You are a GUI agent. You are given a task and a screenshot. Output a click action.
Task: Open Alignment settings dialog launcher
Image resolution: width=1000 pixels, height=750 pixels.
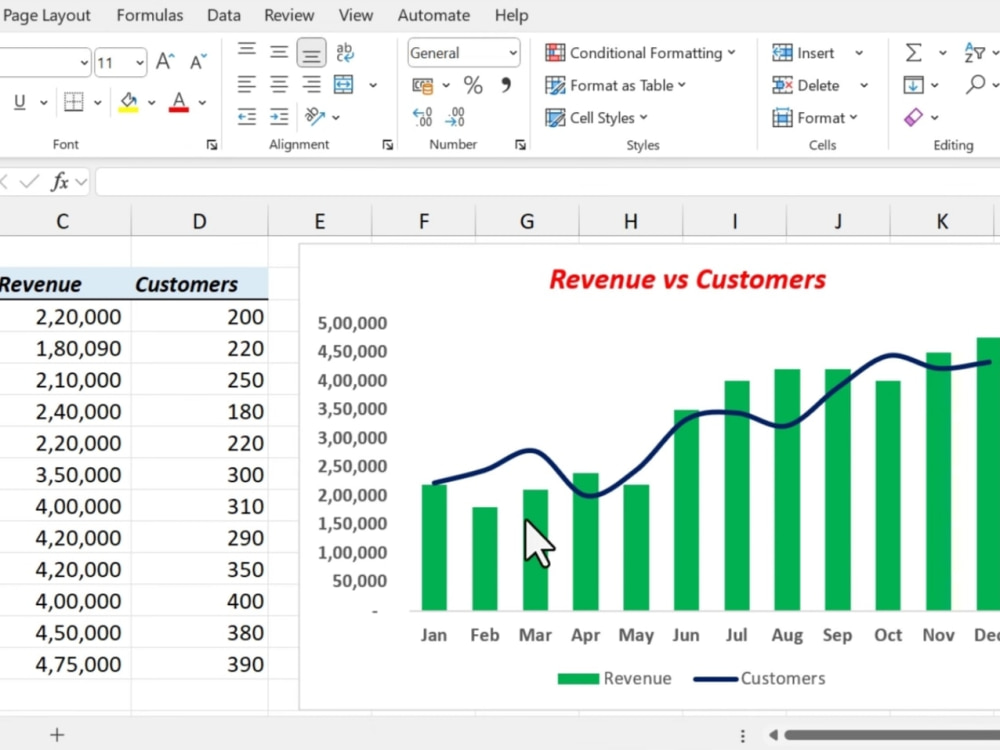tap(387, 145)
